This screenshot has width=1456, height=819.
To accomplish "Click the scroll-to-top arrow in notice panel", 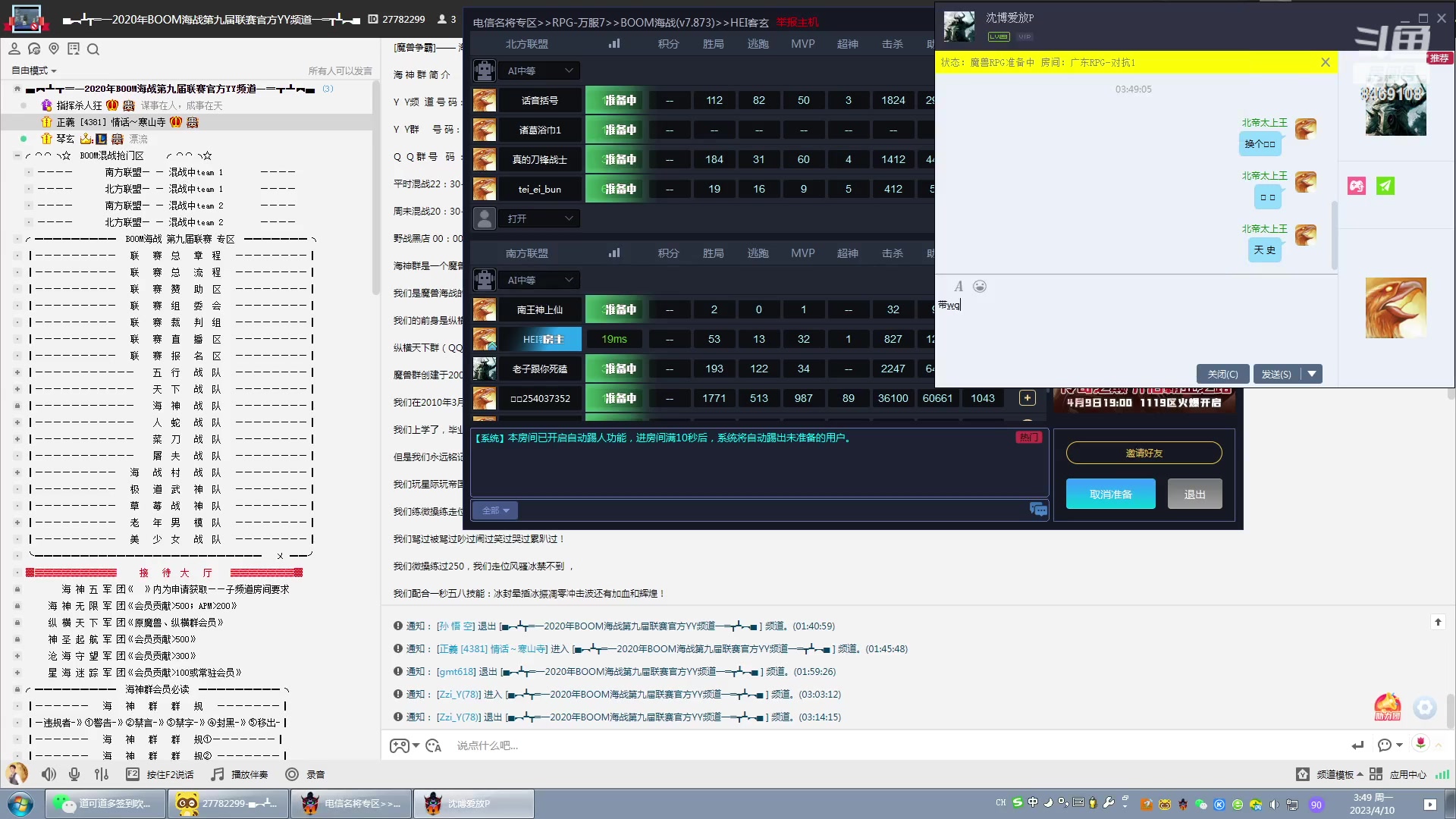I will [1438, 622].
